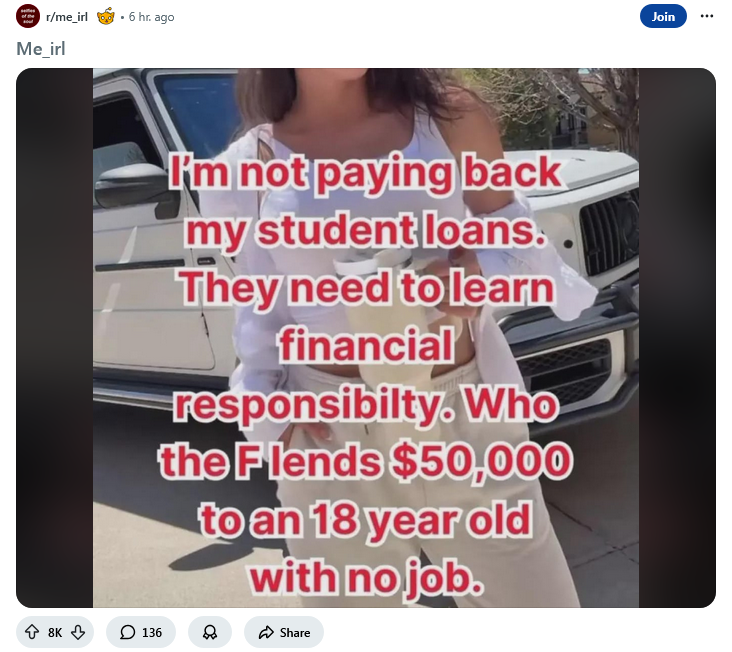Click the share arrow icon
The height and width of the screenshot is (652, 732).
coord(266,632)
